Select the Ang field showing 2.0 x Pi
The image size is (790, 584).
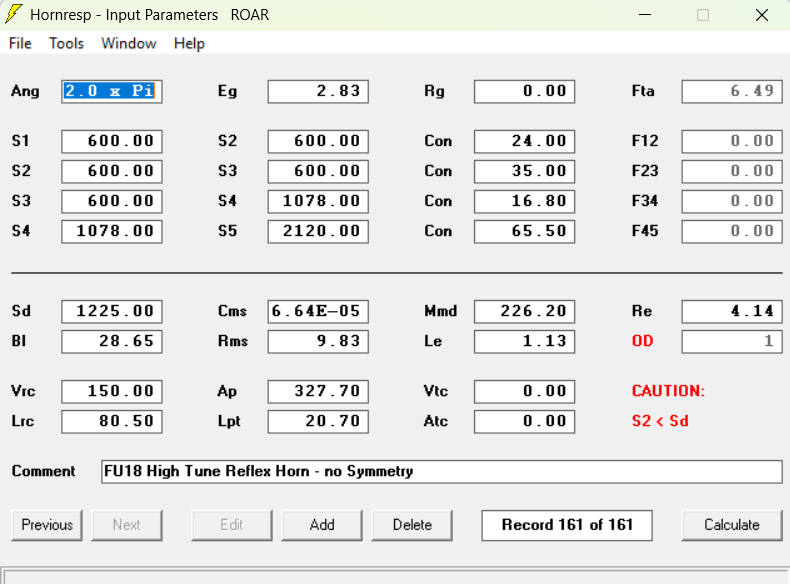[x=112, y=91]
